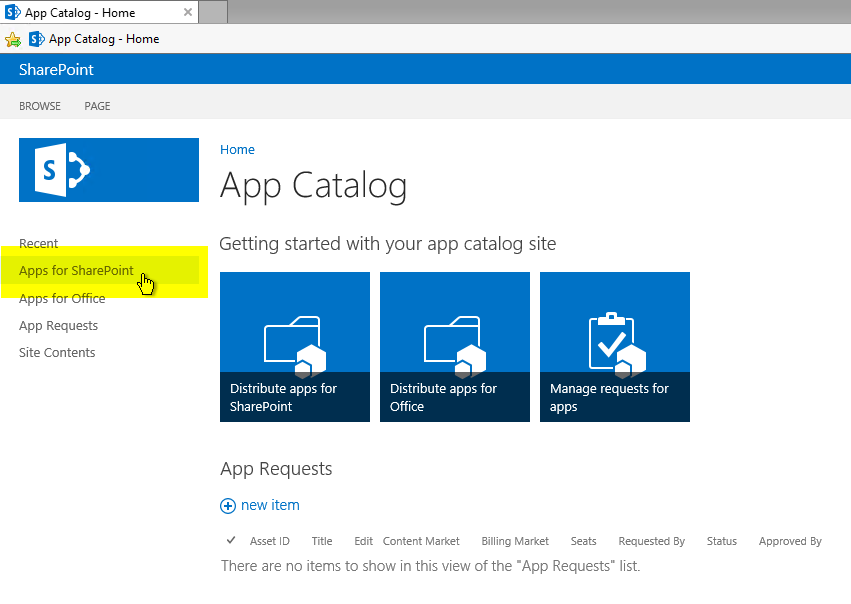This screenshot has height=604, width=851.
Task: Click the Home breadcrumb link
Action: pos(237,150)
